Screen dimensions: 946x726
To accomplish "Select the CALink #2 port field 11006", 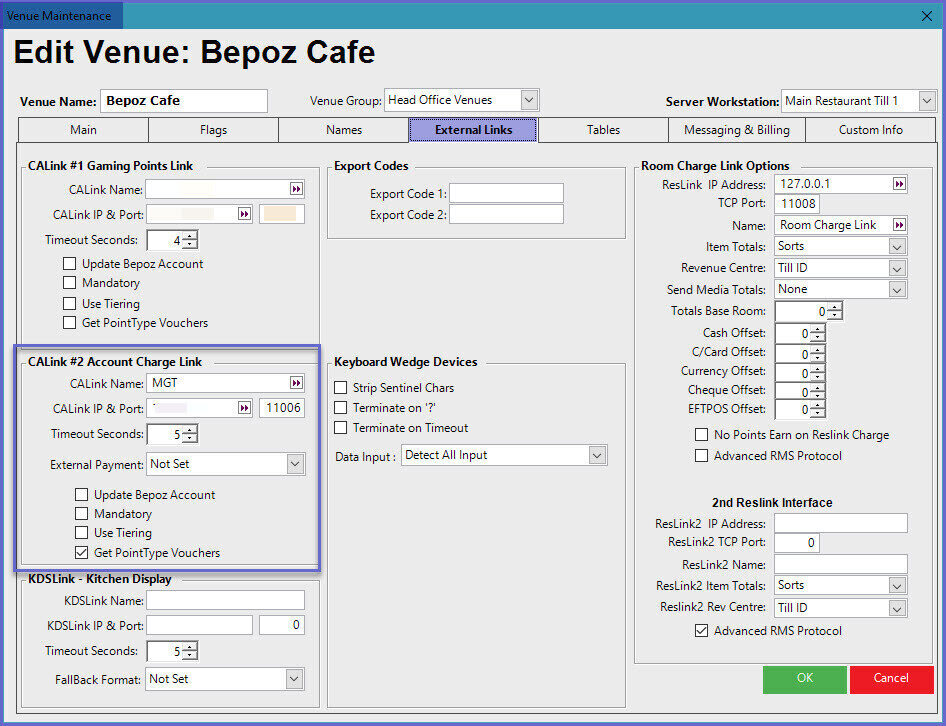I will (282, 408).
